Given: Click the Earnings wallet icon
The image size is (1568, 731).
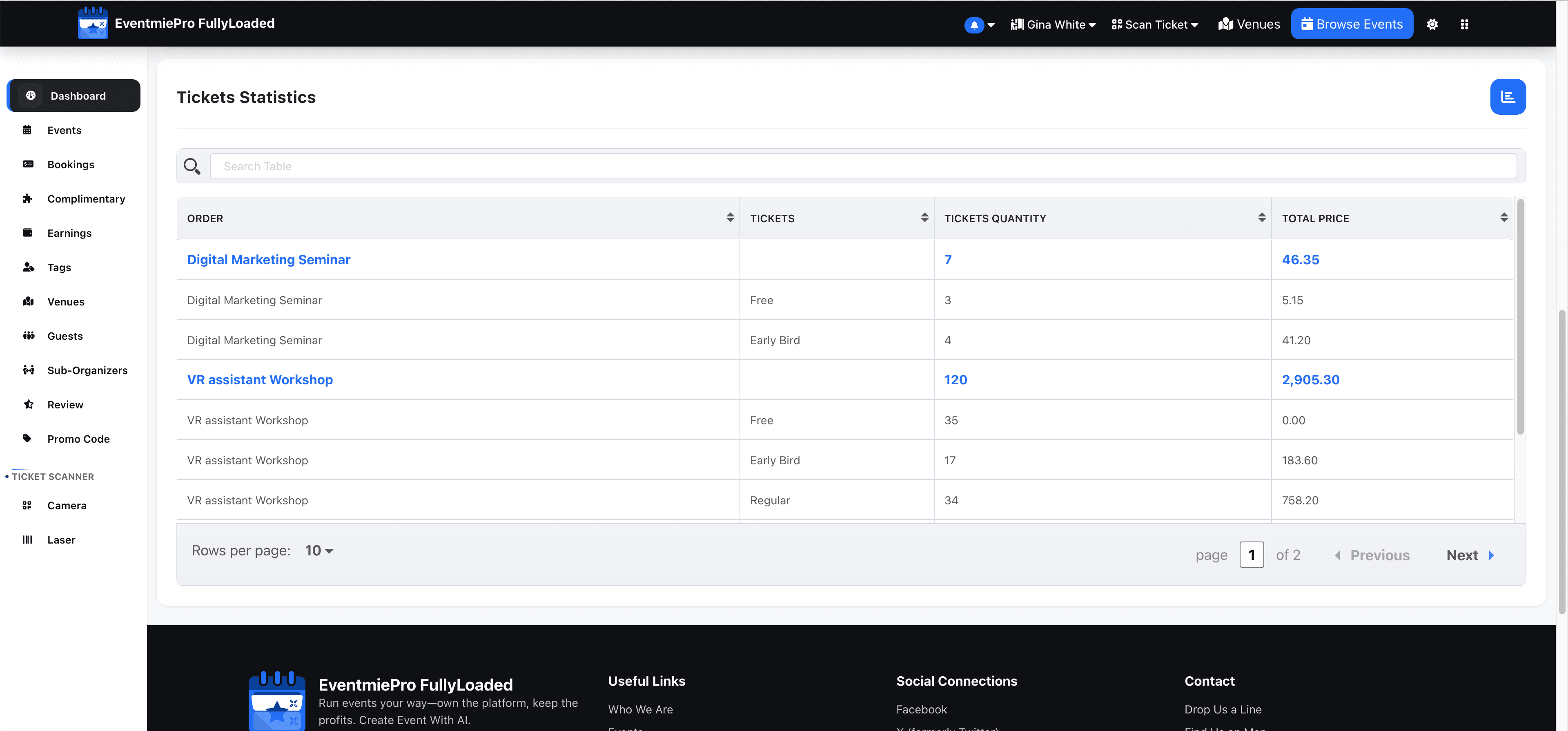Looking at the screenshot, I should coord(28,232).
